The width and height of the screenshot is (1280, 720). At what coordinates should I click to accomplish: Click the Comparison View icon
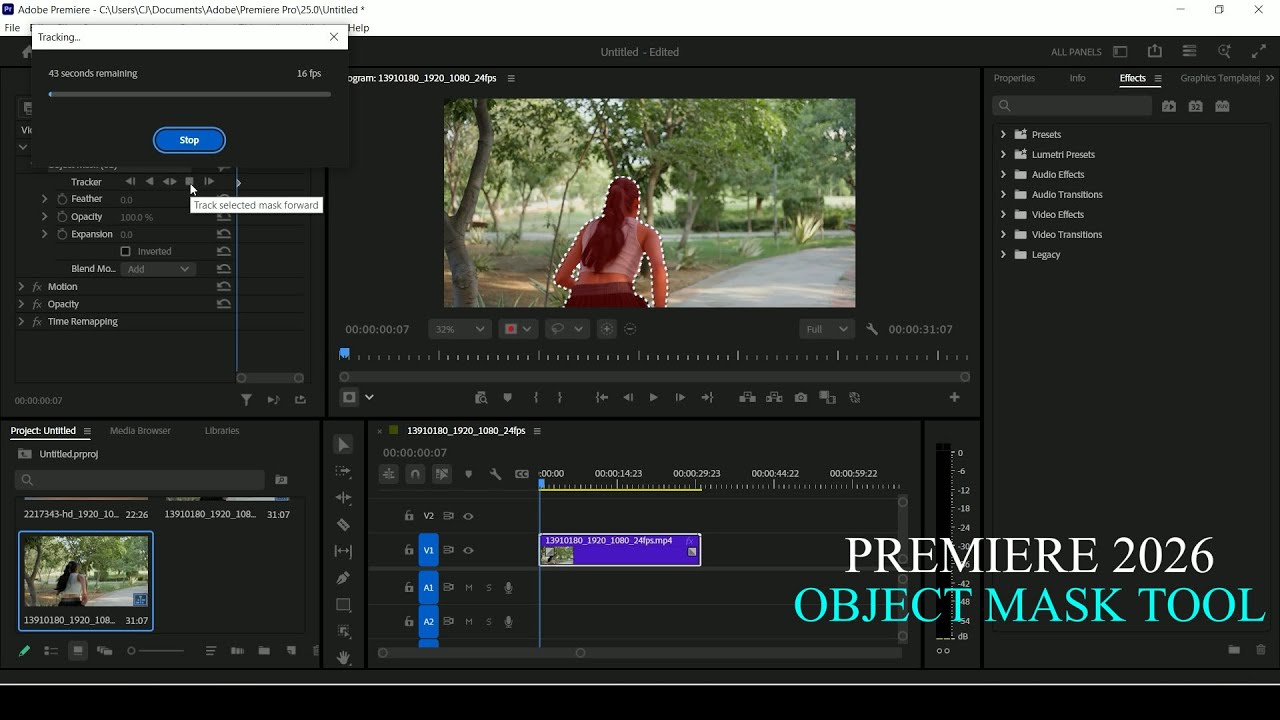click(x=827, y=397)
